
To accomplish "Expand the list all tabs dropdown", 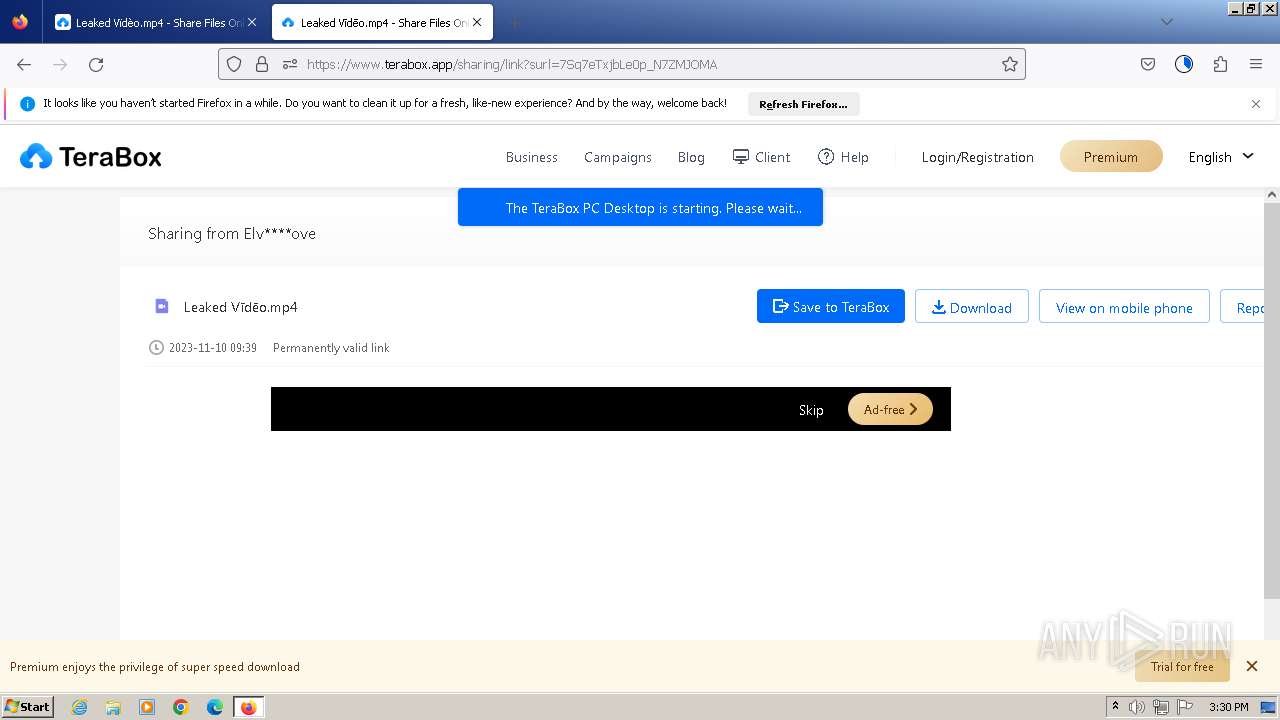I will point(1166,22).
